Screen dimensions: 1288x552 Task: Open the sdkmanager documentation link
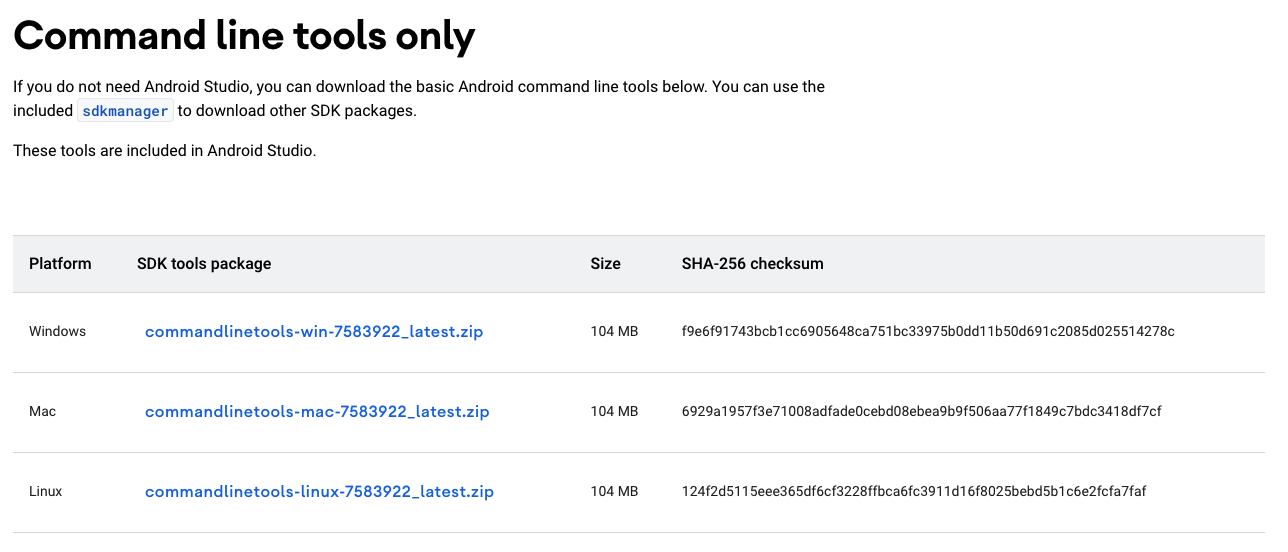pos(125,111)
